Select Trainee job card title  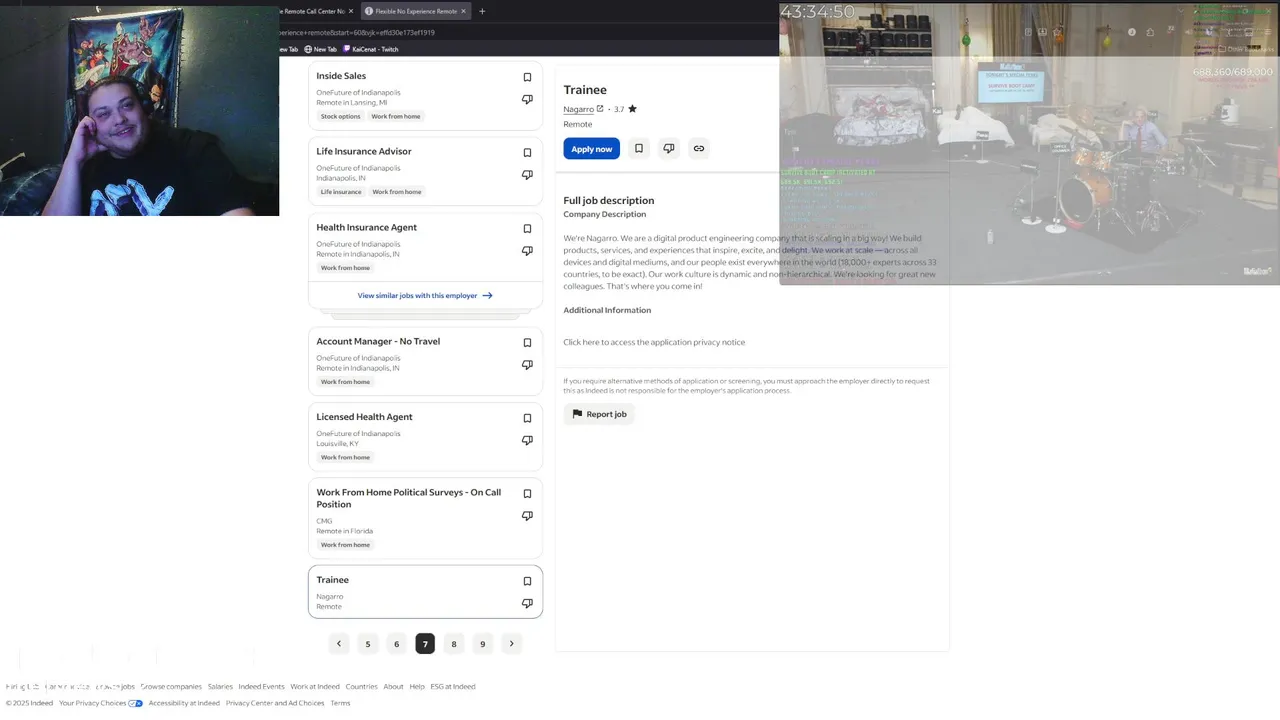tap(333, 580)
